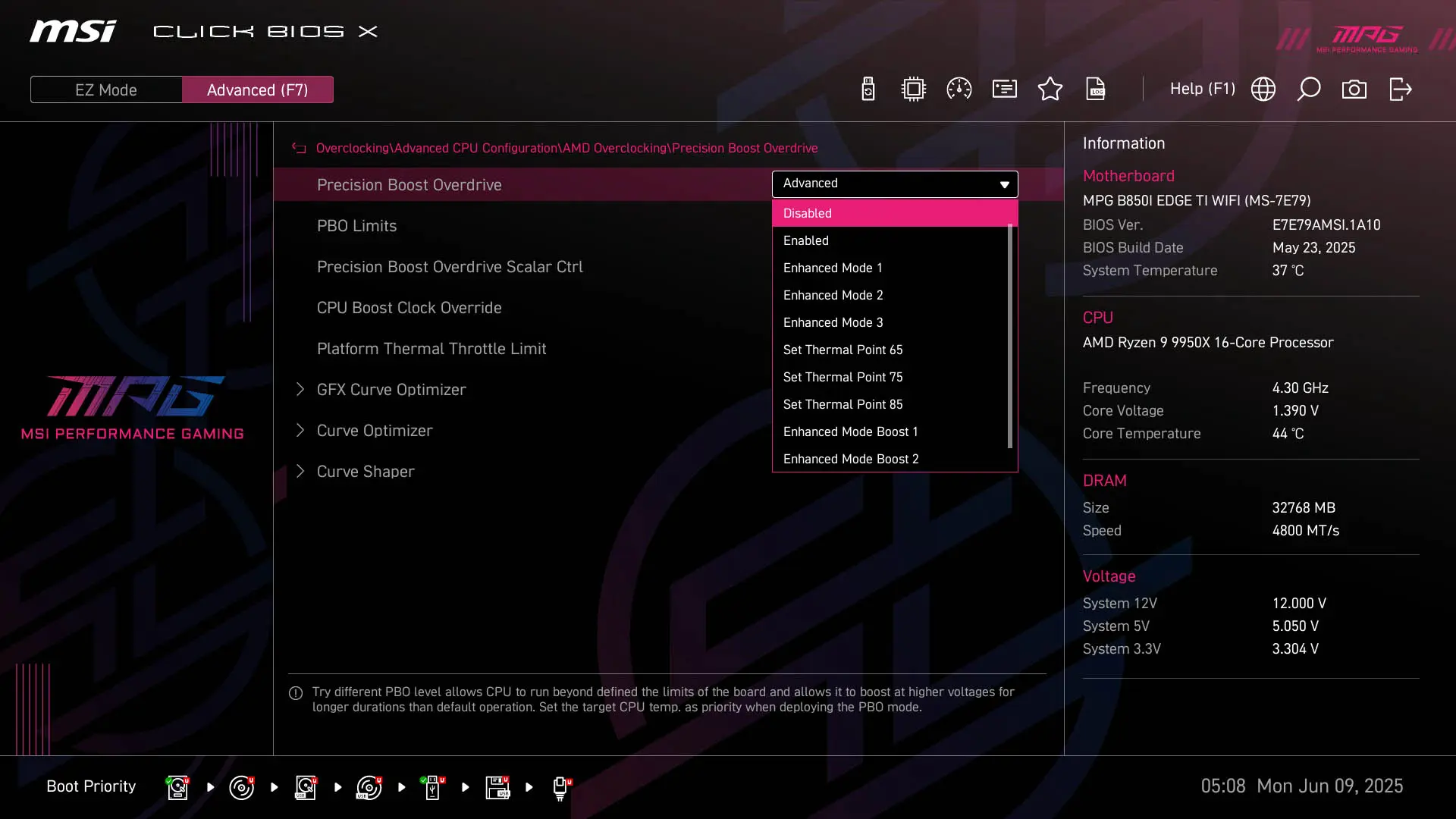Select the hard disk boot priority icon

pos(178,787)
